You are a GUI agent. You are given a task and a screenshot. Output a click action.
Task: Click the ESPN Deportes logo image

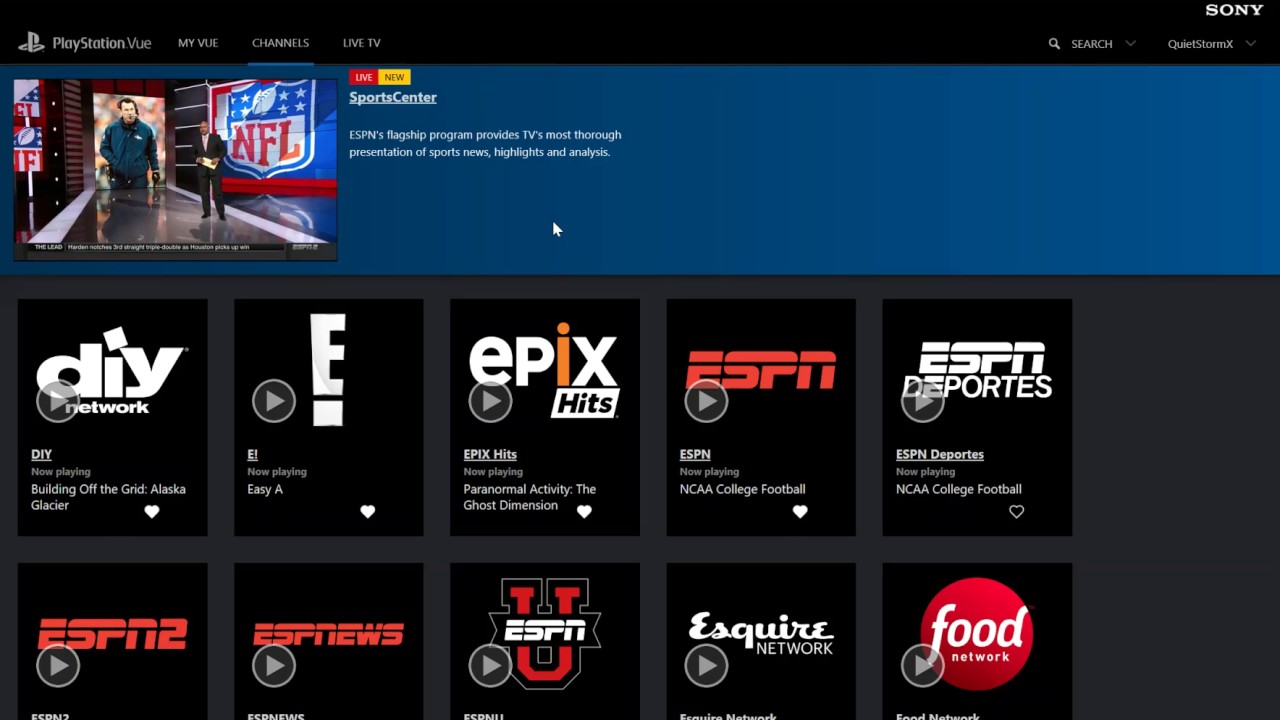[x=977, y=369]
